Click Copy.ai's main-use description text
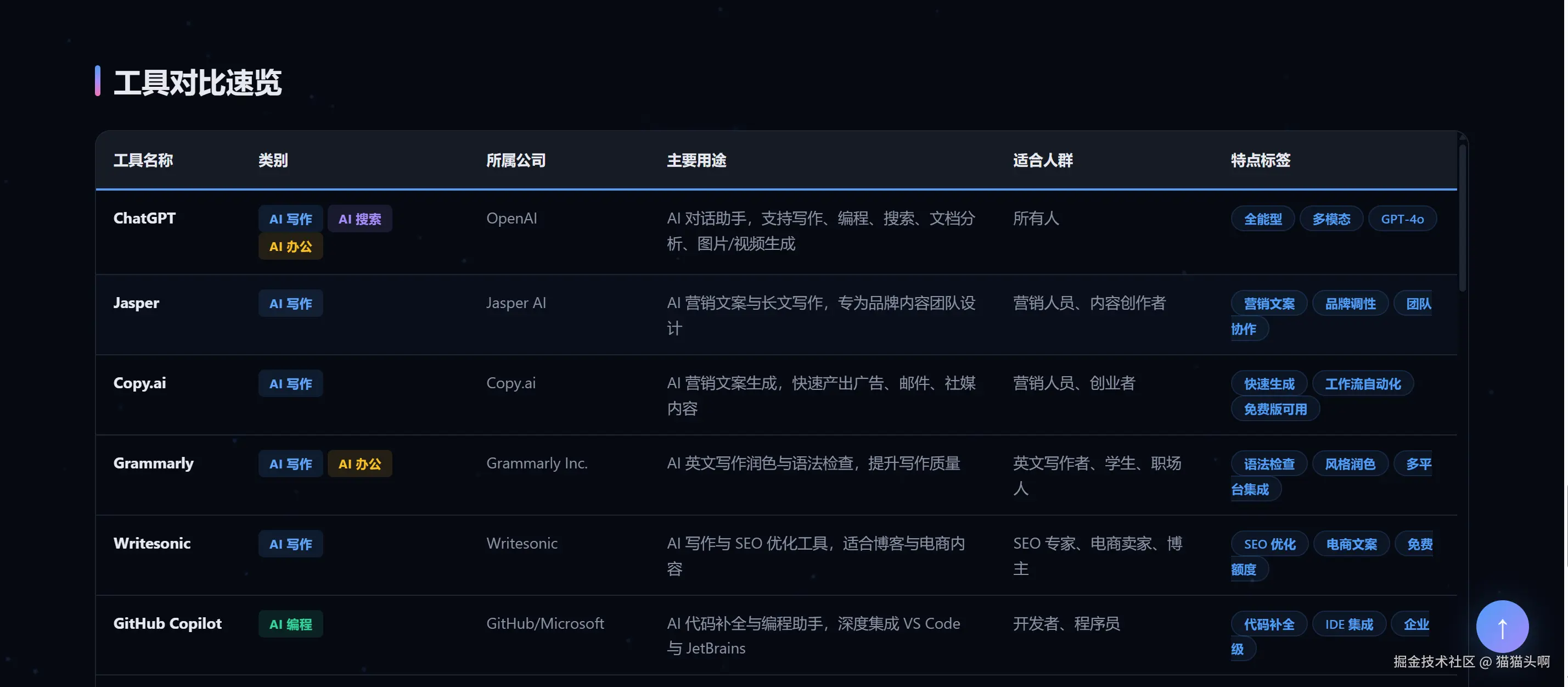This screenshot has height=687, width=1568. pyautogui.click(x=820, y=396)
